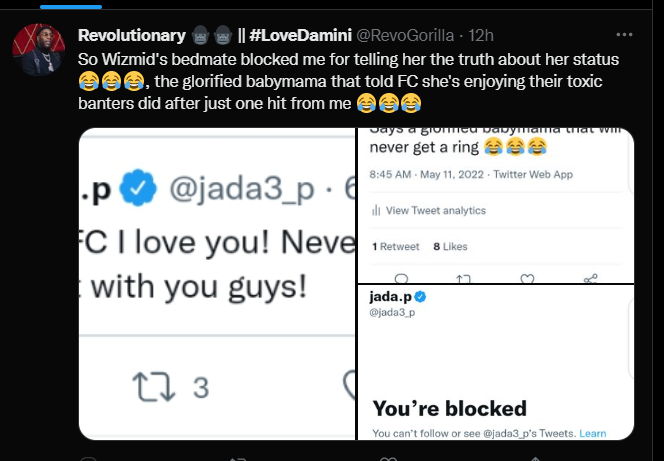Click the "1 Retweet" count
This screenshot has width=664, height=461.
(396, 246)
